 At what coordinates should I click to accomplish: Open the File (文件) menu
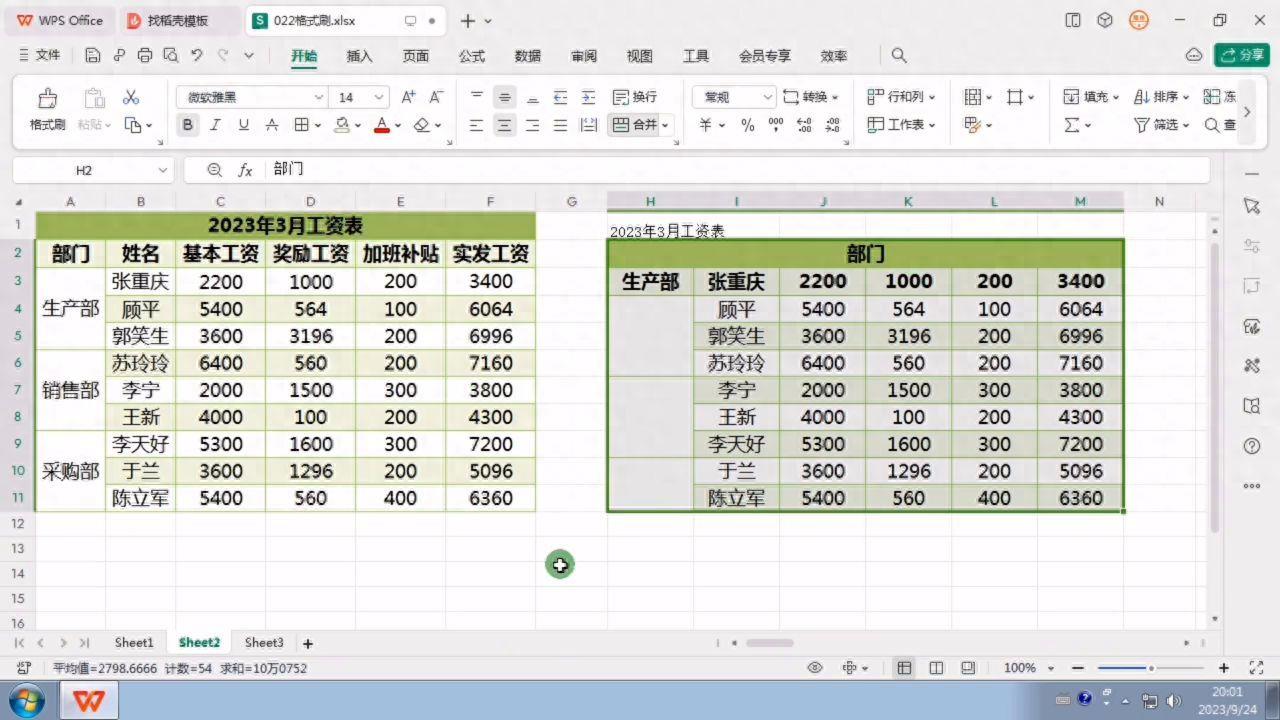tap(39, 56)
